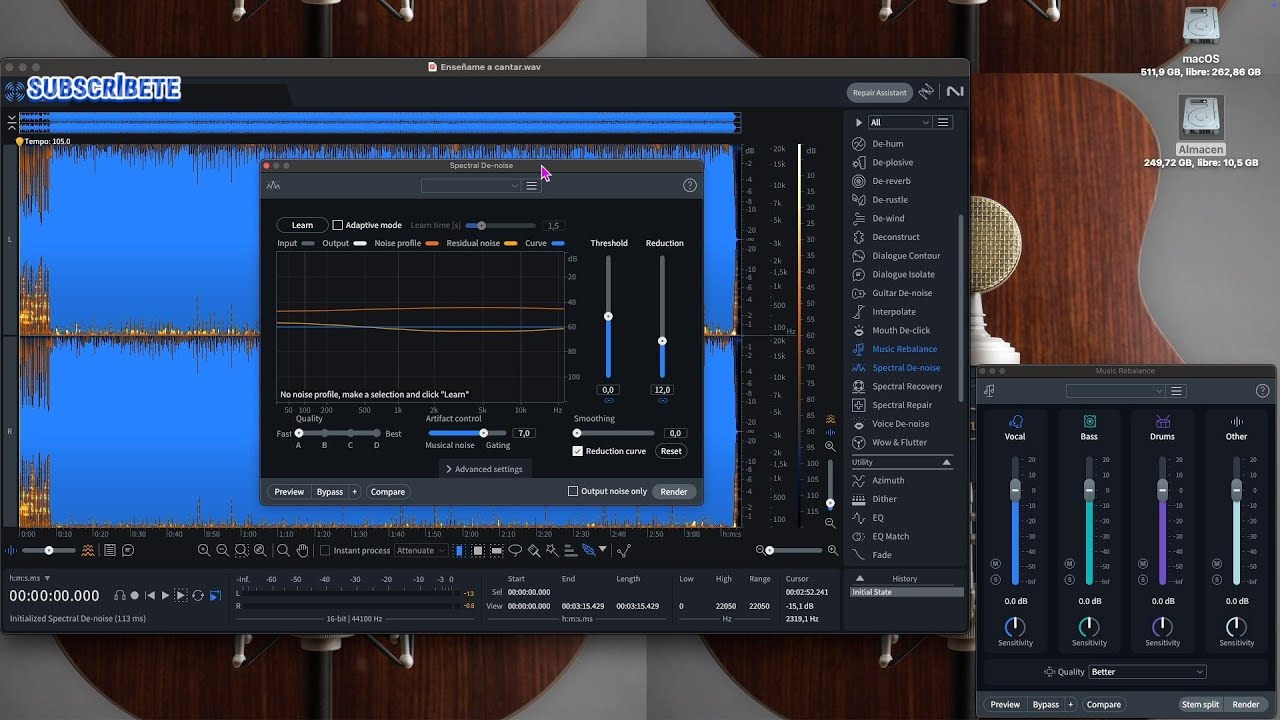Image resolution: width=1280 pixels, height=720 pixels.
Task: Click the Threshold slider handle
Action: (x=608, y=316)
